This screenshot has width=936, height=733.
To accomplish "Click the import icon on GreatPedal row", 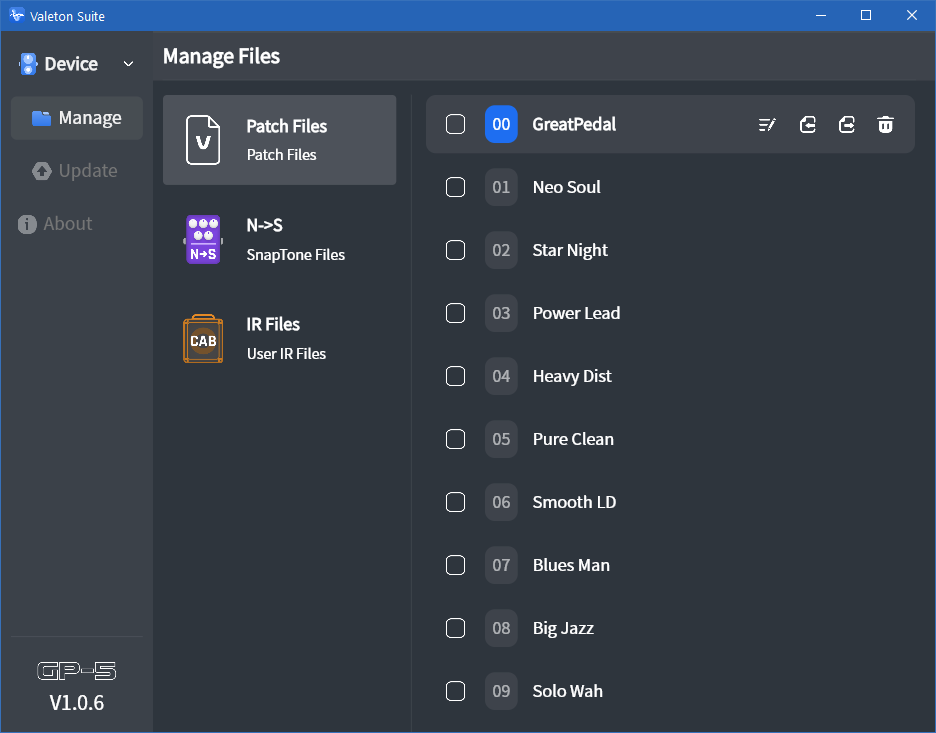I will pos(807,125).
